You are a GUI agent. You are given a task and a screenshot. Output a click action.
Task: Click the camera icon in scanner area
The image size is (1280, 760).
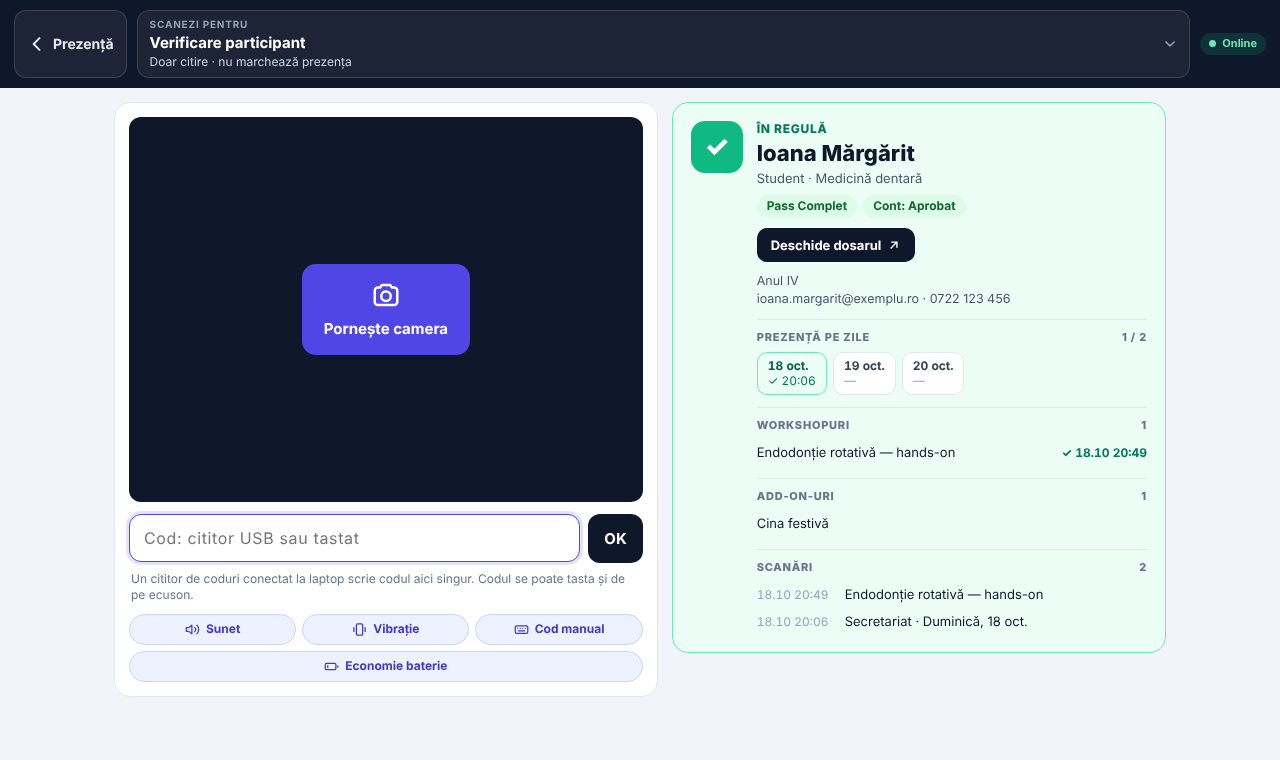click(x=386, y=295)
